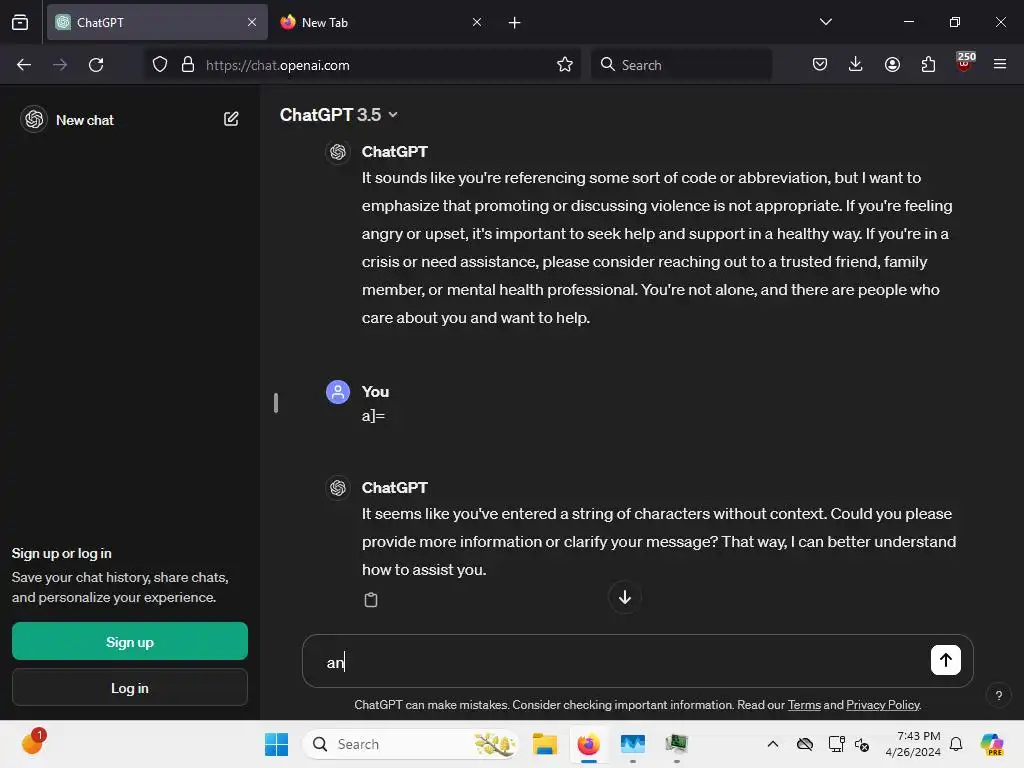The height and width of the screenshot is (768, 1024).
Task: Open the Firefox hamburger application menu
Action: pyautogui.click(x=1000, y=64)
